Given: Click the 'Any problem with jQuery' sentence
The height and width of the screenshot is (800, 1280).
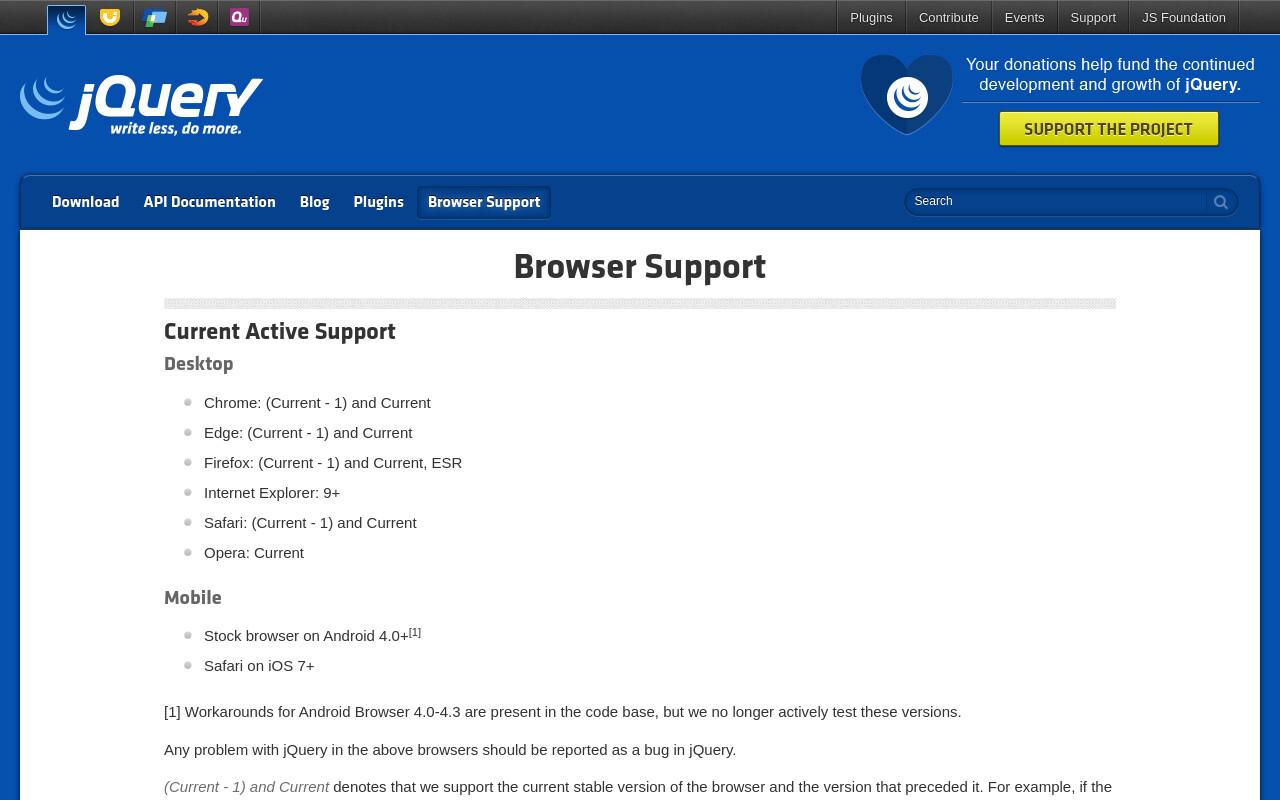Looking at the screenshot, I should click(x=450, y=750).
